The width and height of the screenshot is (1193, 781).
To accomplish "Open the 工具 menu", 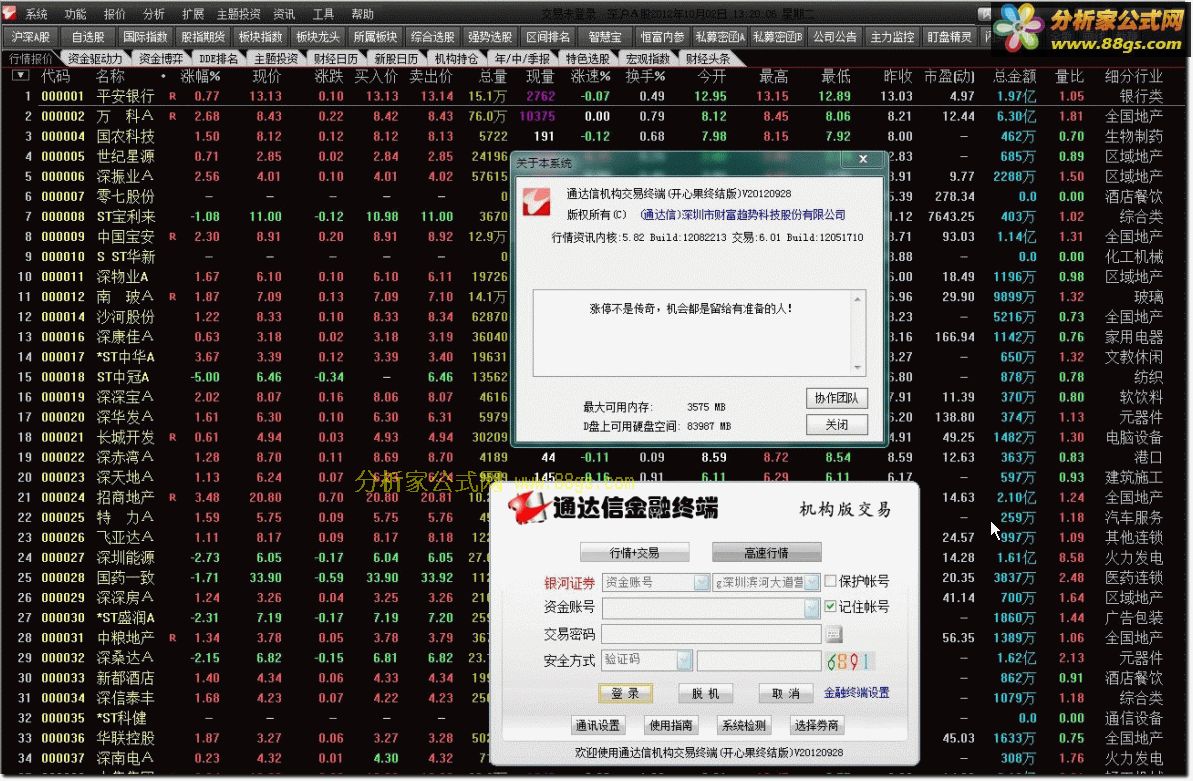I will click(x=323, y=14).
